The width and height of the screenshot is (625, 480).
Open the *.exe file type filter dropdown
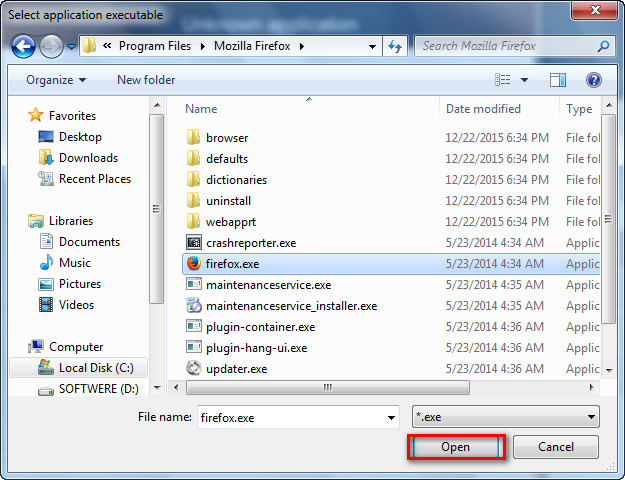(506, 417)
